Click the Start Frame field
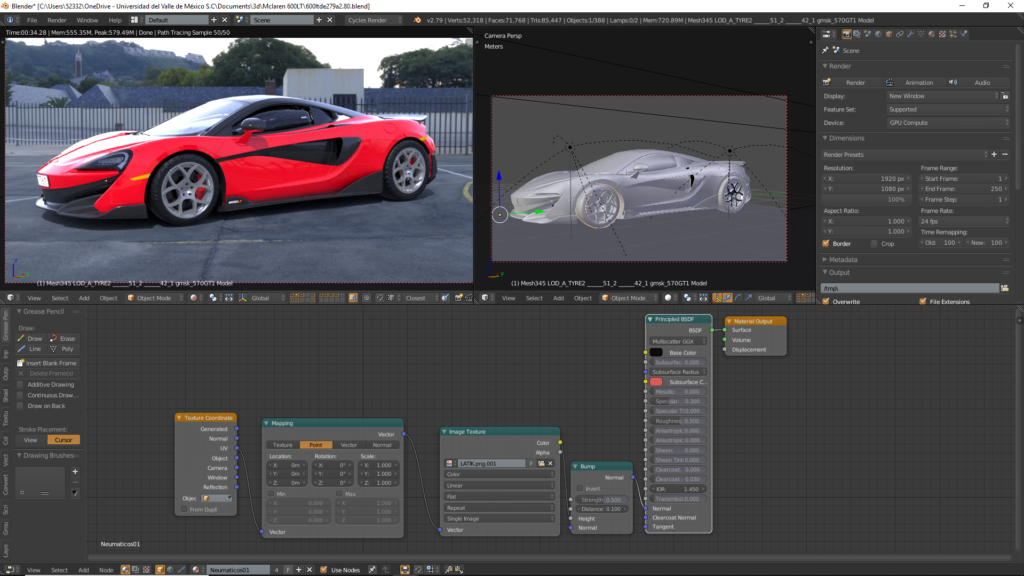This screenshot has height=576, width=1024. 962,178
